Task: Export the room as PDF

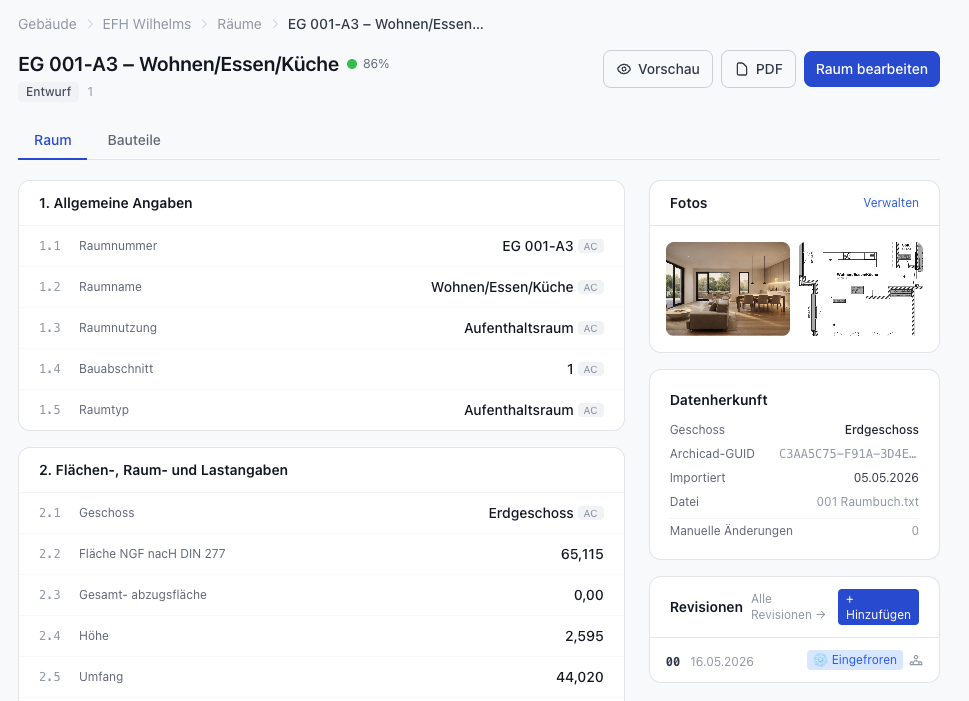Action: tap(758, 69)
